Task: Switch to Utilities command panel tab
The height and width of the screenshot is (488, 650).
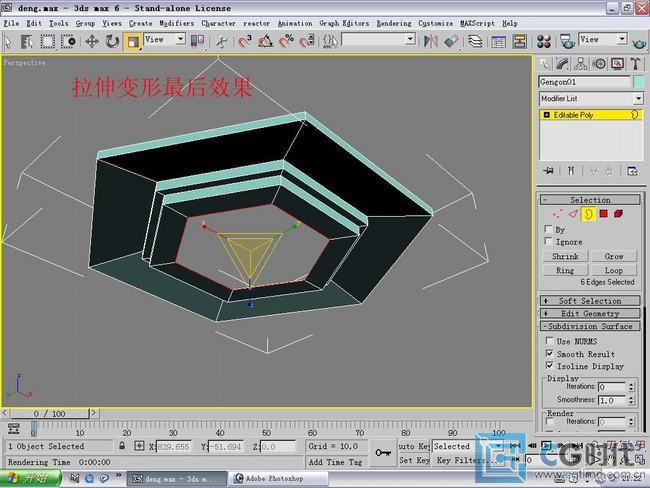Action: tap(635, 64)
